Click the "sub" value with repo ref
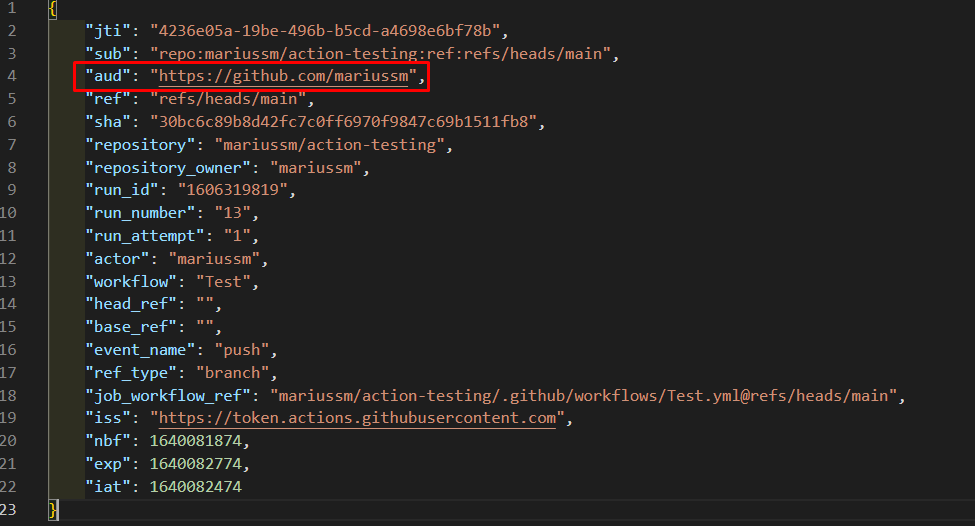Viewport: 975px width, 526px height. point(385,53)
